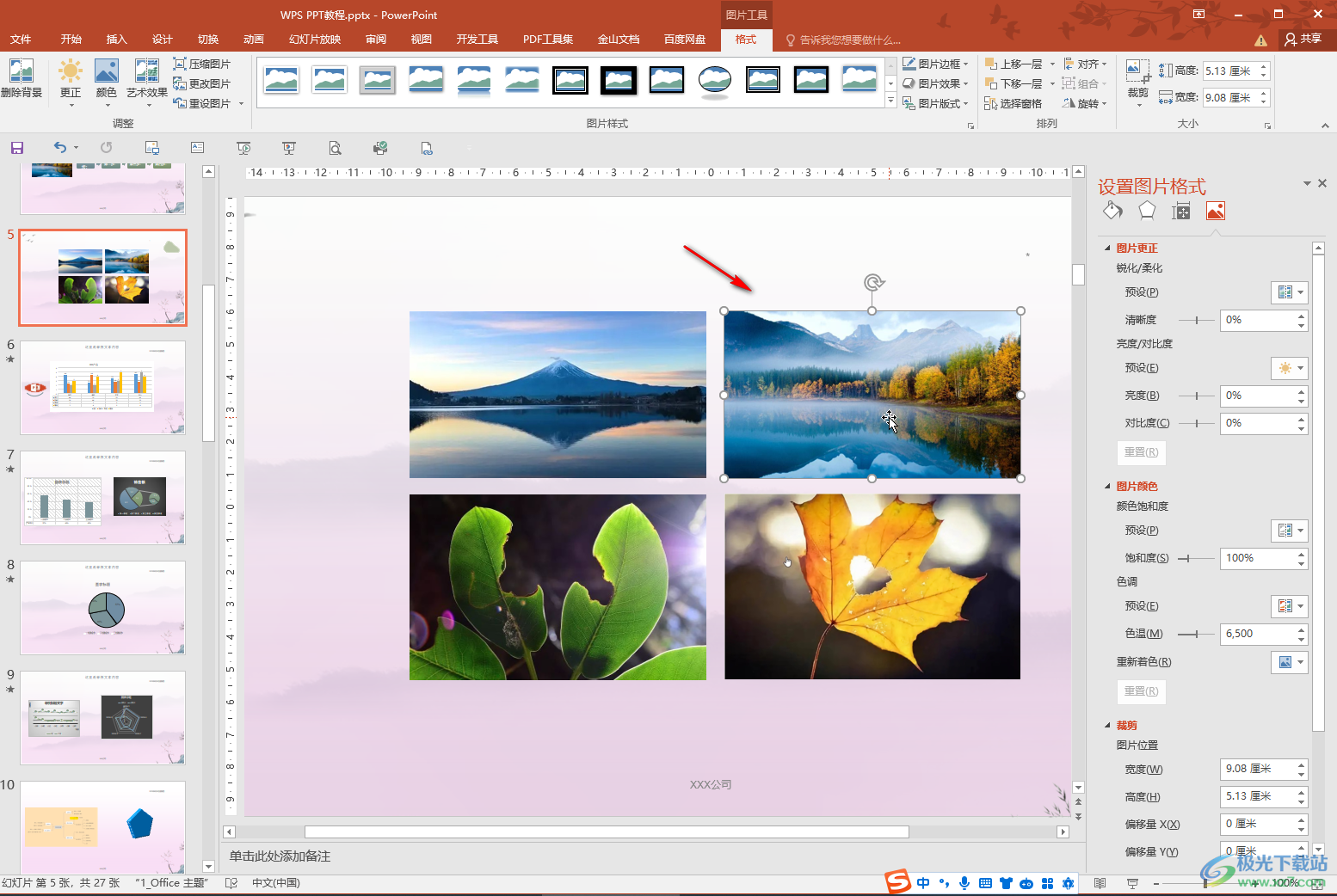Click the warning triangle icon in title area

click(x=1260, y=40)
